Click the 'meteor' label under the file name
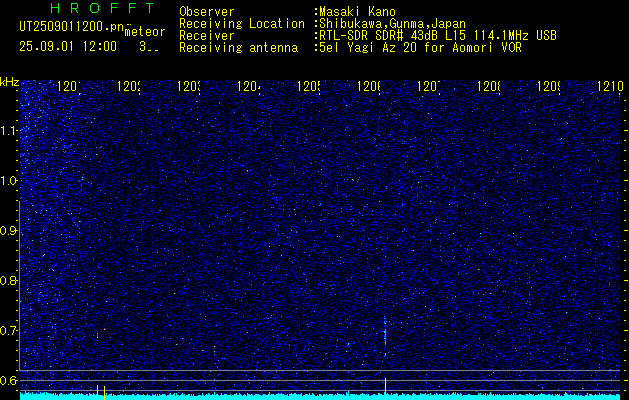This screenshot has height=400, width=629. (145, 32)
